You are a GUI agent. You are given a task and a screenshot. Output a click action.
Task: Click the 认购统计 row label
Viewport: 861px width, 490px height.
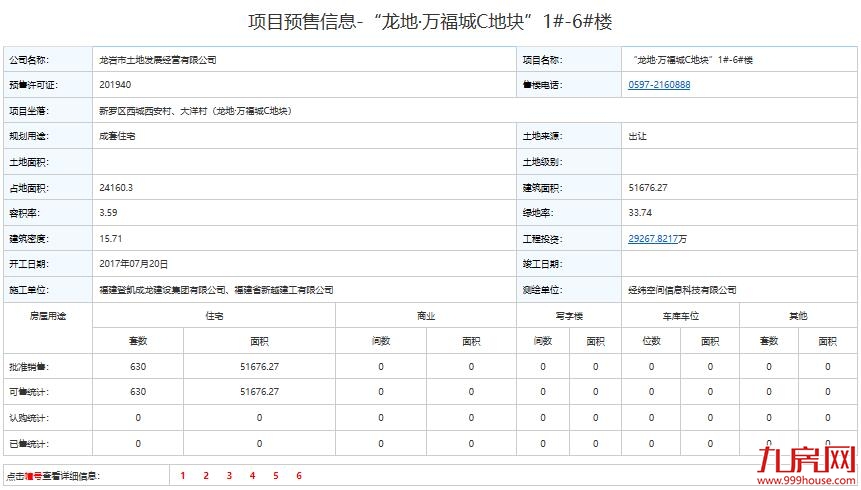click(29, 418)
